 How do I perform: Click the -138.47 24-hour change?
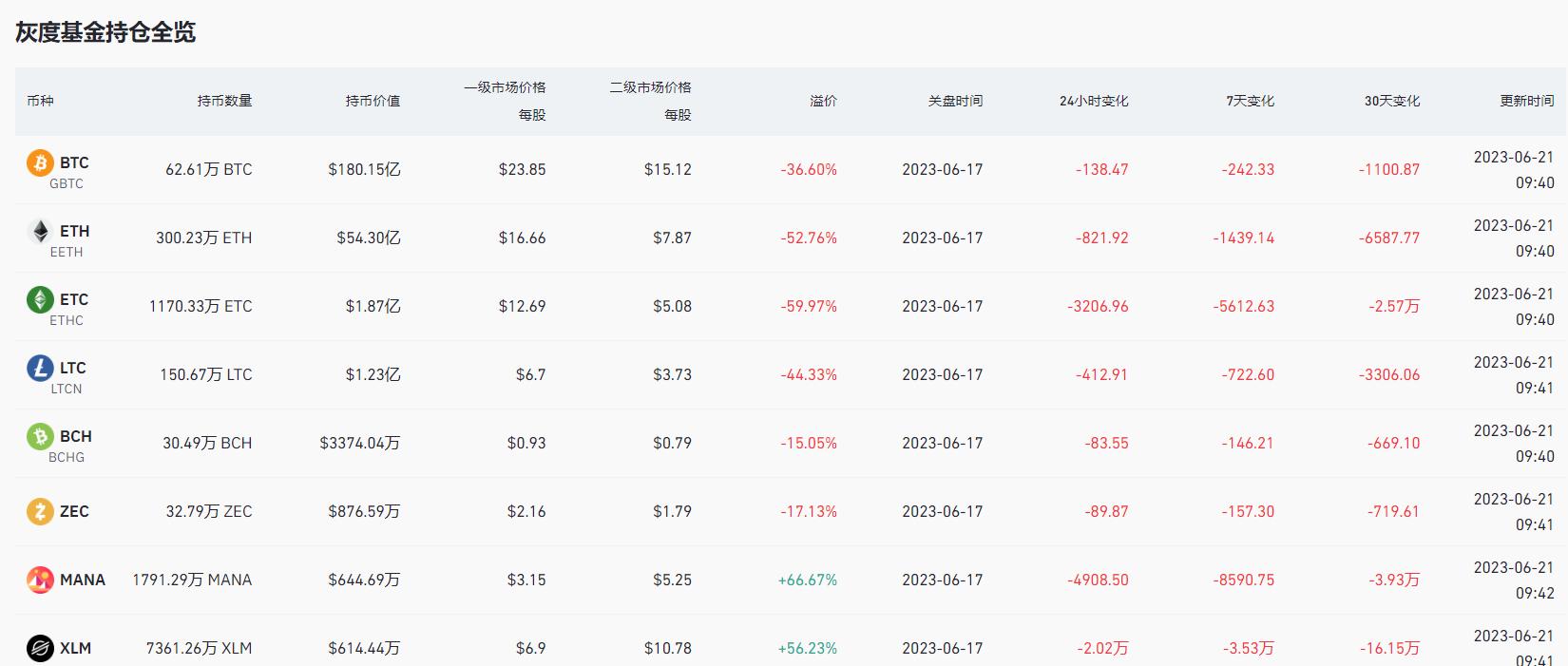(x=1102, y=169)
